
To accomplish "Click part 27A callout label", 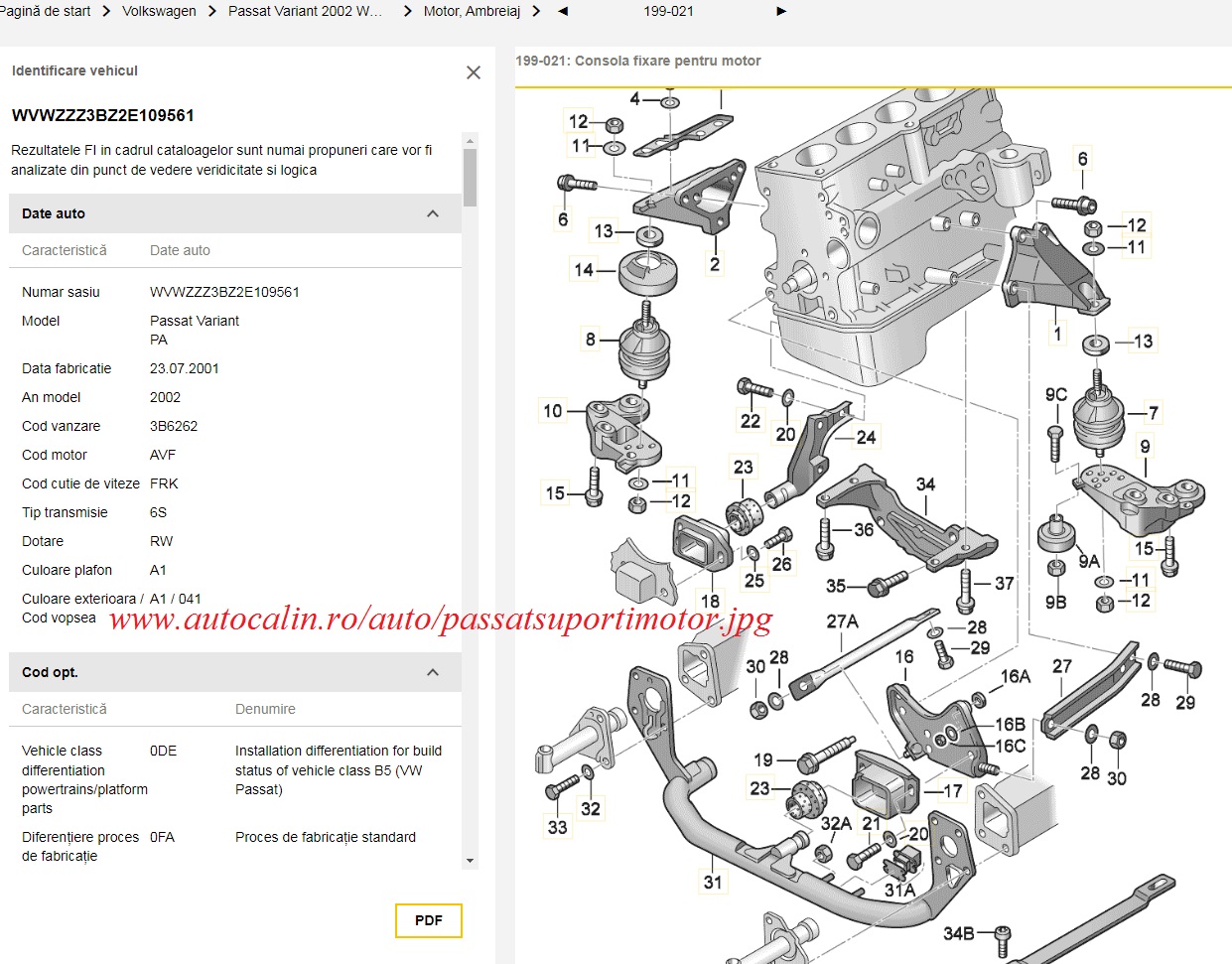I will 842,621.
